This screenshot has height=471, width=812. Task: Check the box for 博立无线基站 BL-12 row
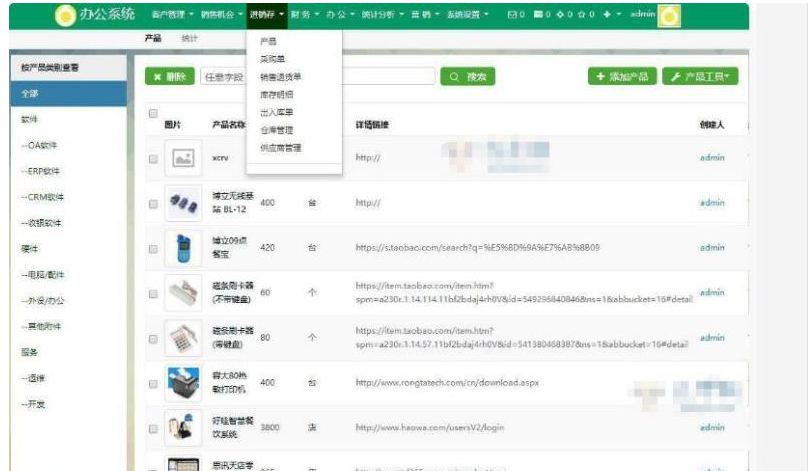click(x=153, y=203)
